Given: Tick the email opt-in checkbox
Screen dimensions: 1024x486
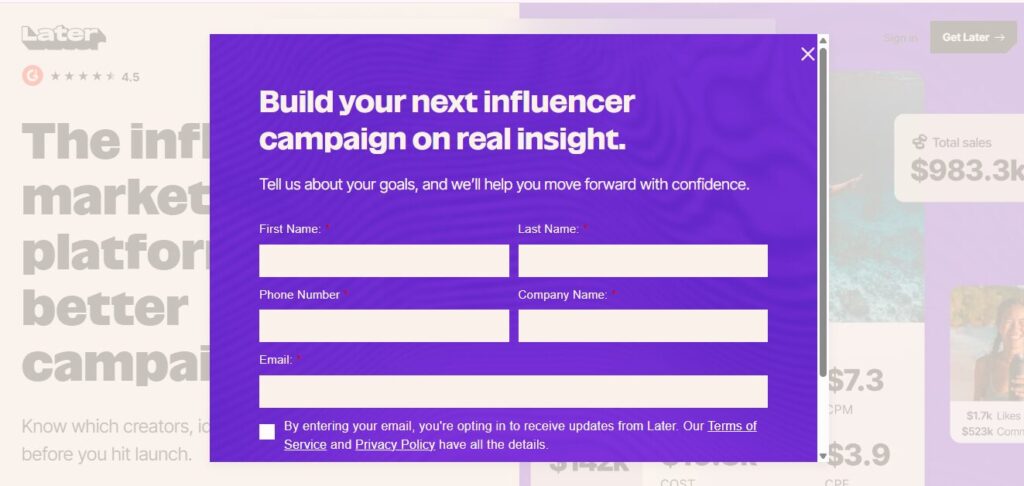Looking at the screenshot, I should tap(267, 432).
